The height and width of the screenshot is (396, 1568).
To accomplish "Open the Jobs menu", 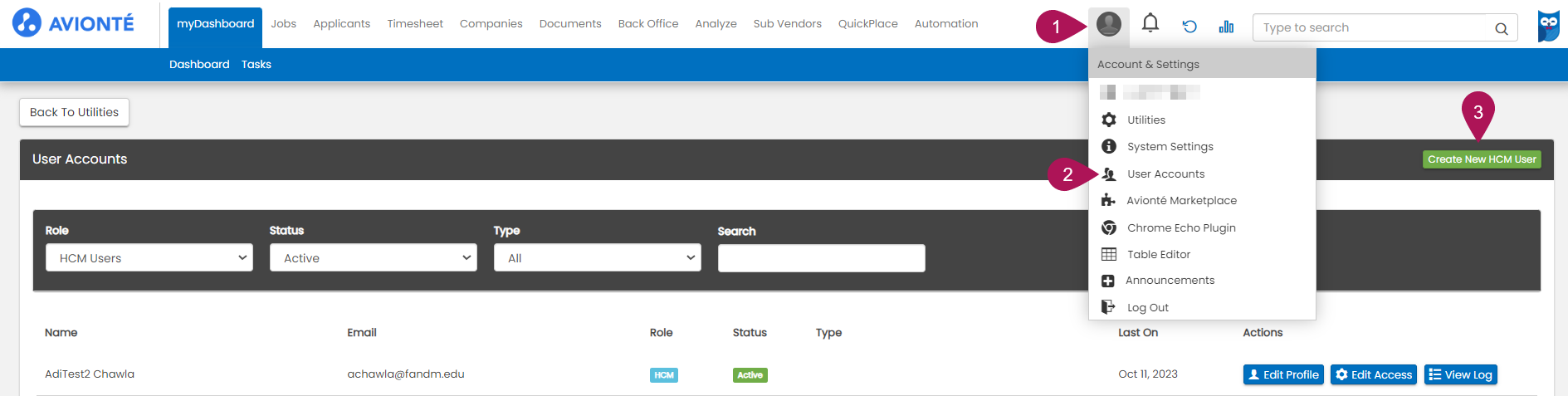I will point(283,24).
